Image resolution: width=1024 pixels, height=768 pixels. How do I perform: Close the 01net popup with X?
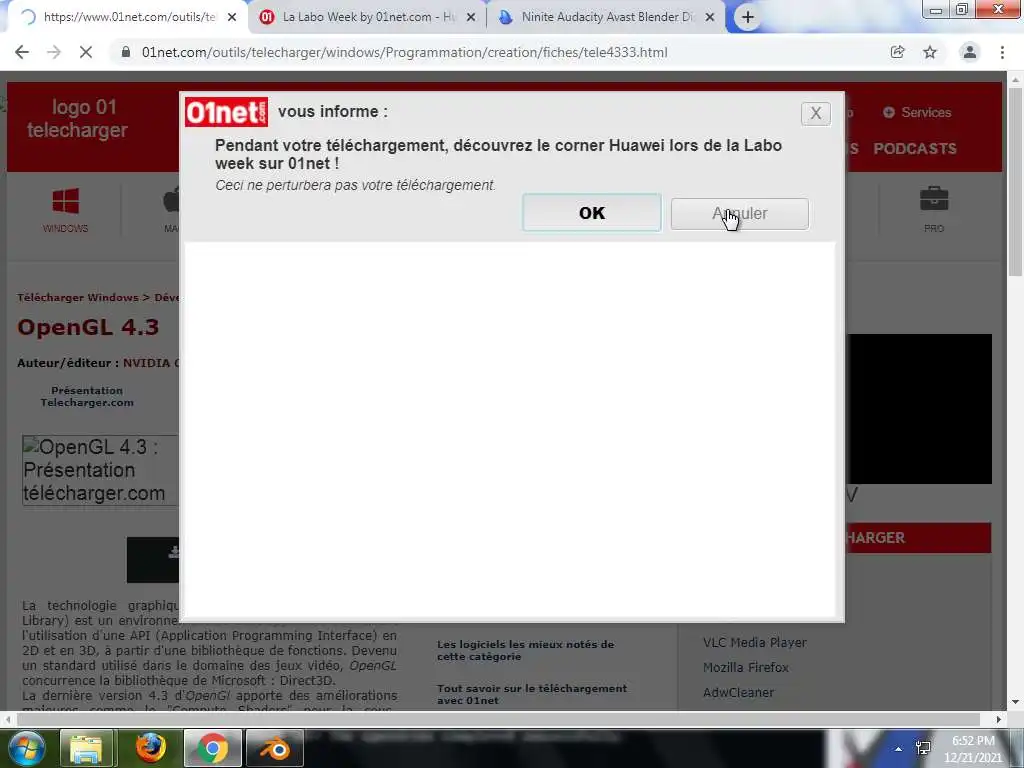[x=816, y=114]
